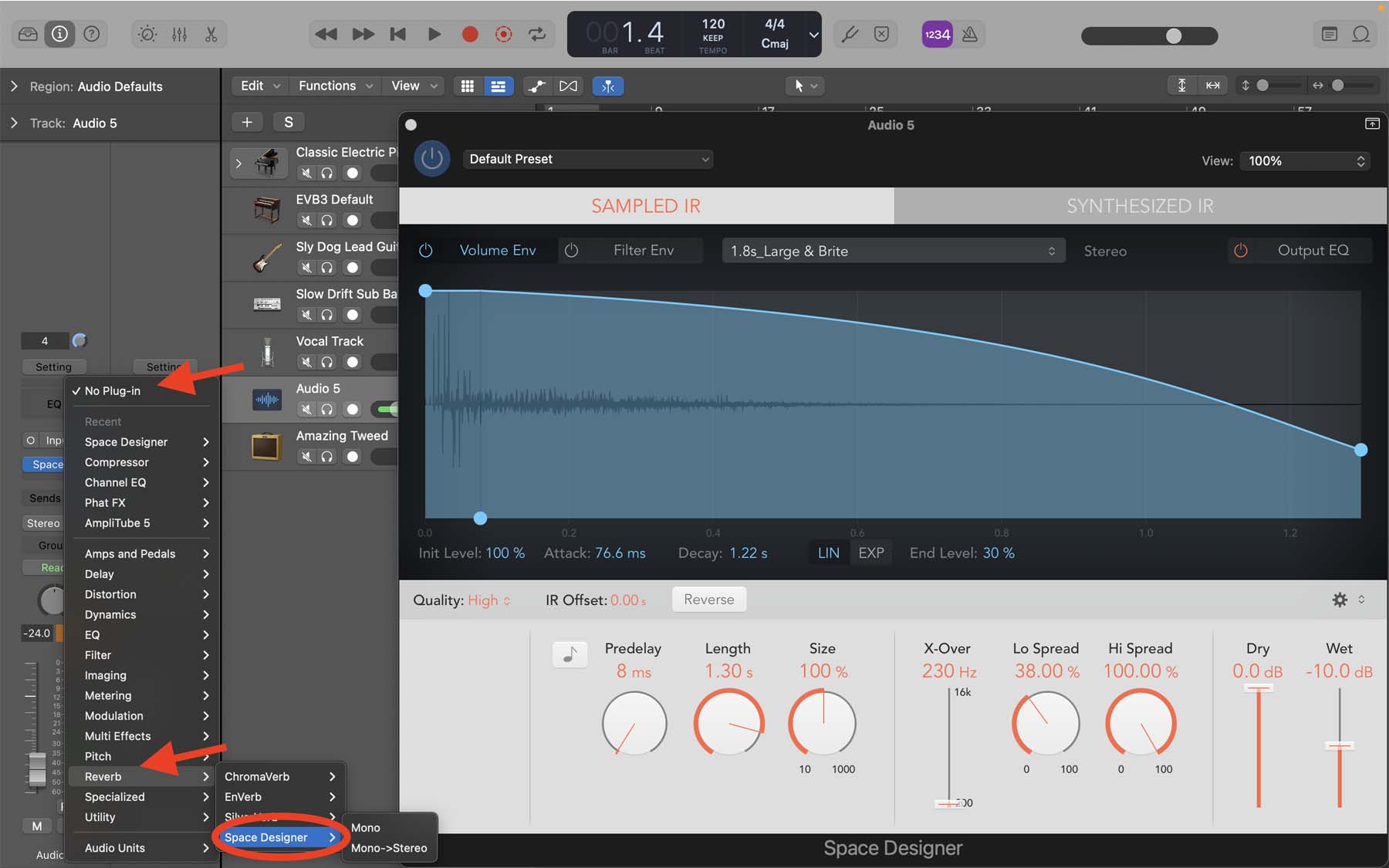Select ChromaVerb from the Reverb submenu
This screenshot has width=1389, height=868.
[x=280, y=776]
